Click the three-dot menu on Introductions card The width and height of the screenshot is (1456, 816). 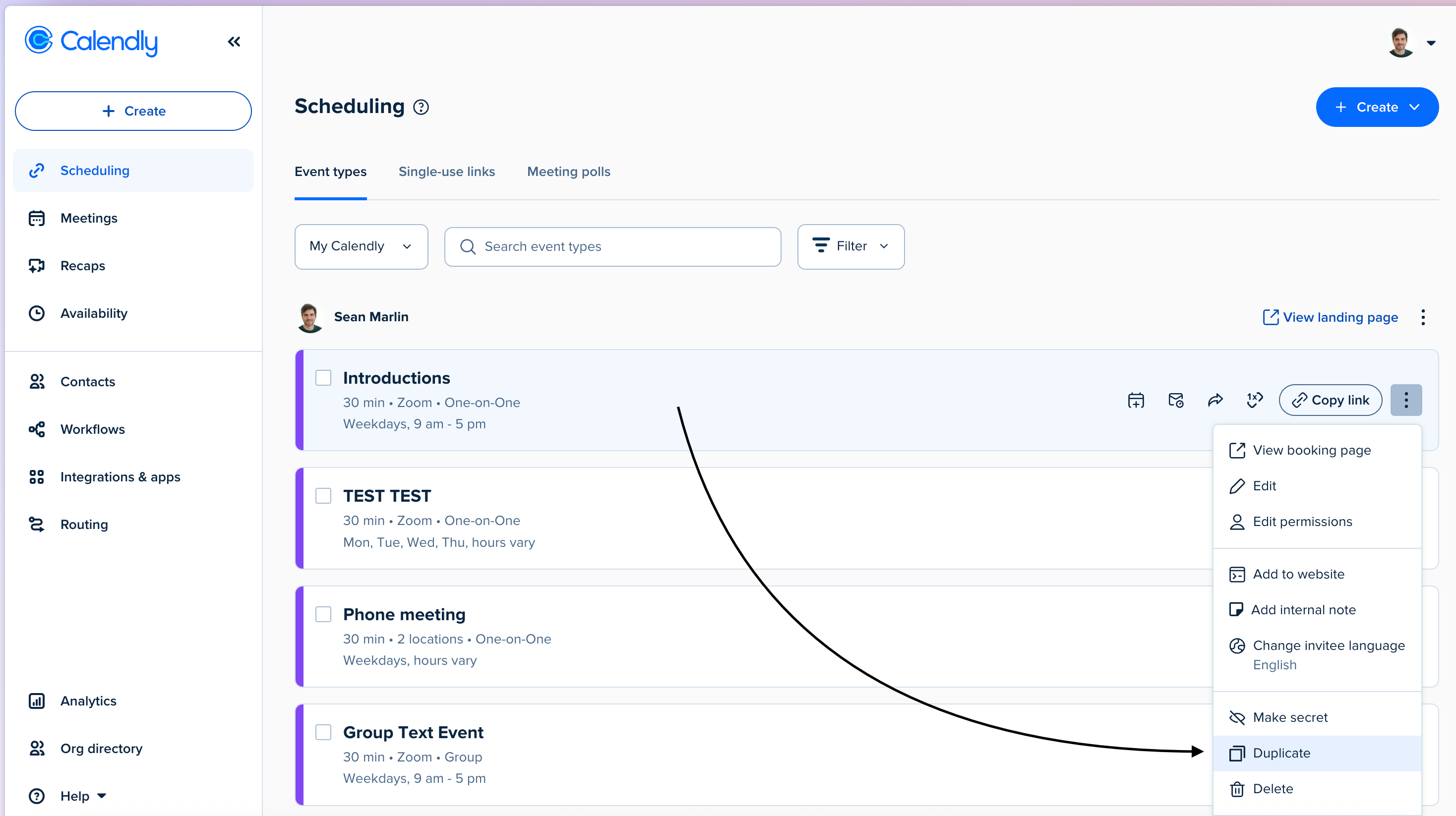click(x=1406, y=400)
